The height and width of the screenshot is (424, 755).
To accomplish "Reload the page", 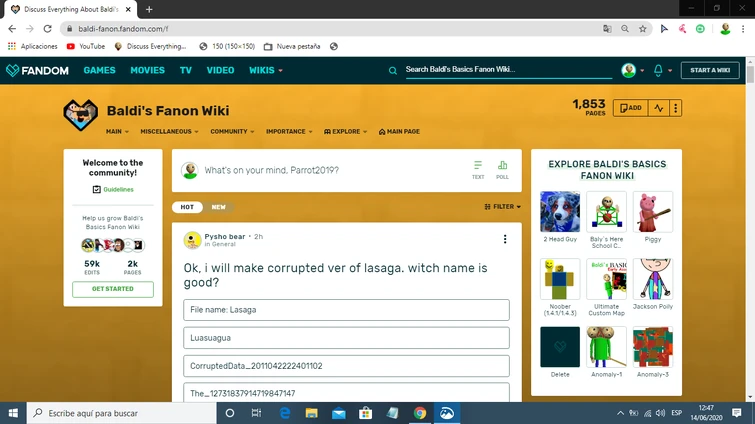I will [47, 29].
